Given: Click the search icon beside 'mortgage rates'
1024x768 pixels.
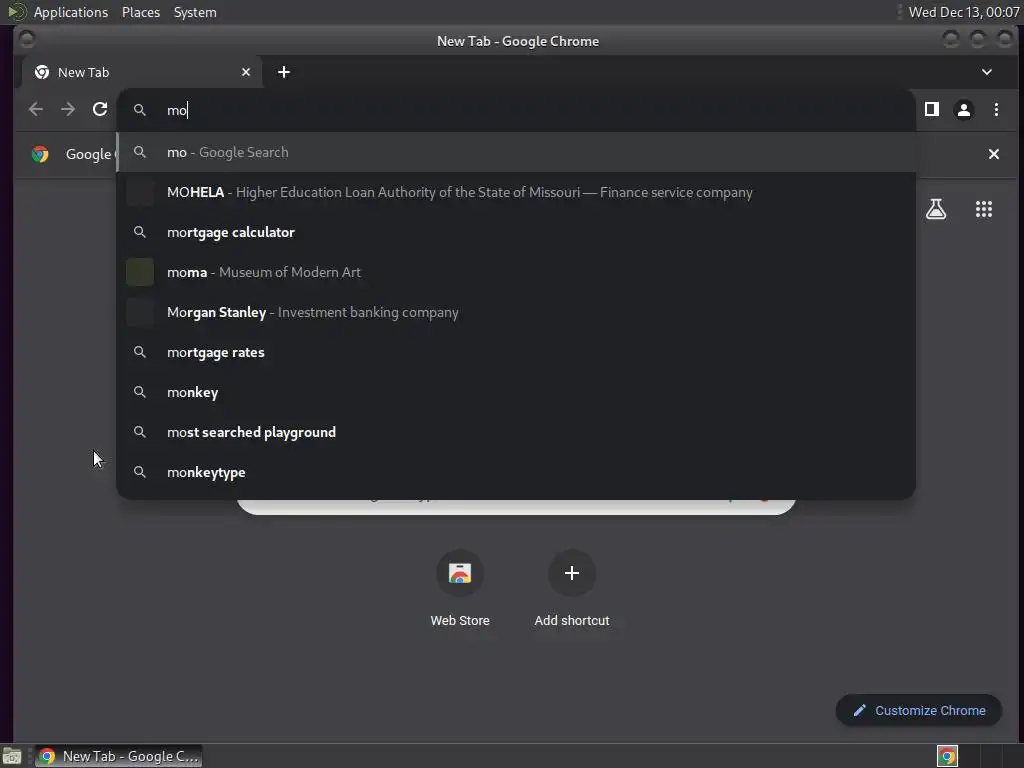Looking at the screenshot, I should pyautogui.click(x=140, y=352).
